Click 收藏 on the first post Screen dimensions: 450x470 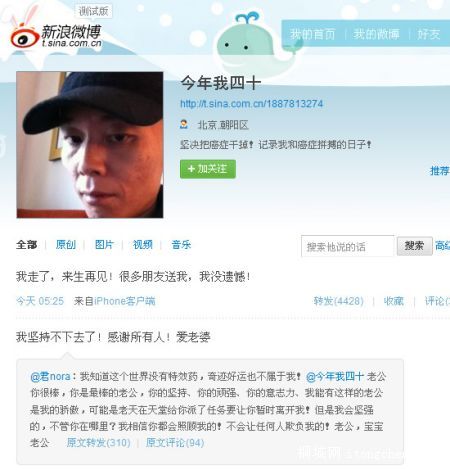[394, 301]
